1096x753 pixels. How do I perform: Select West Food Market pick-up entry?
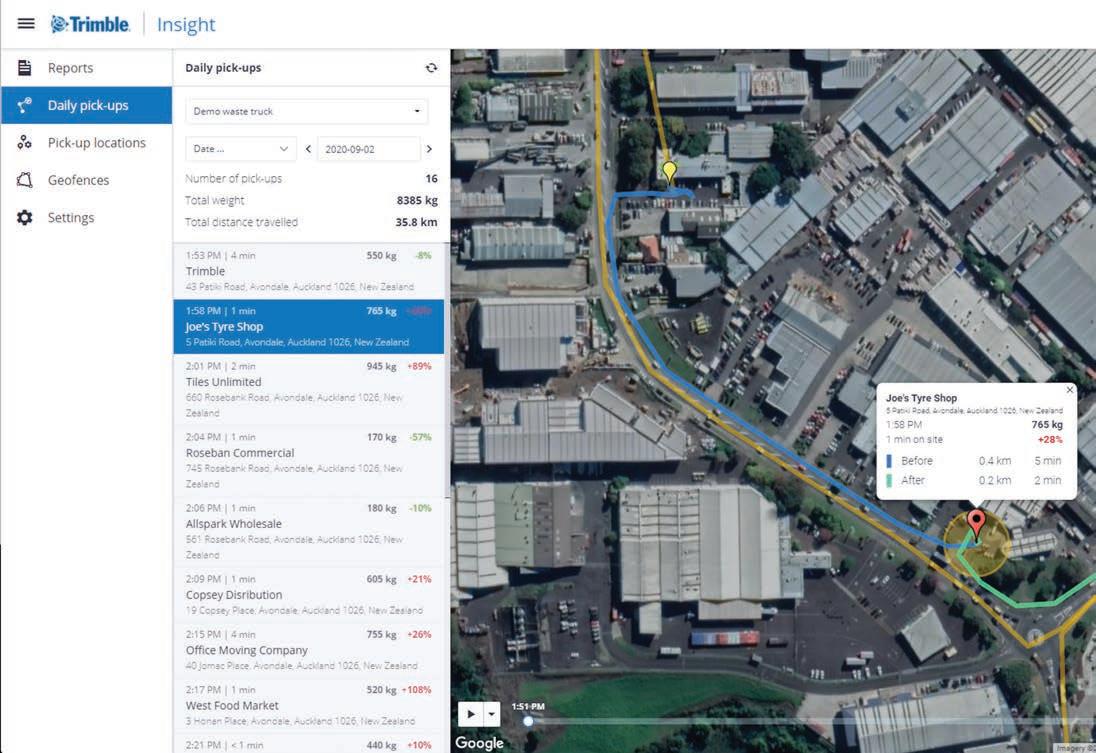click(308, 705)
